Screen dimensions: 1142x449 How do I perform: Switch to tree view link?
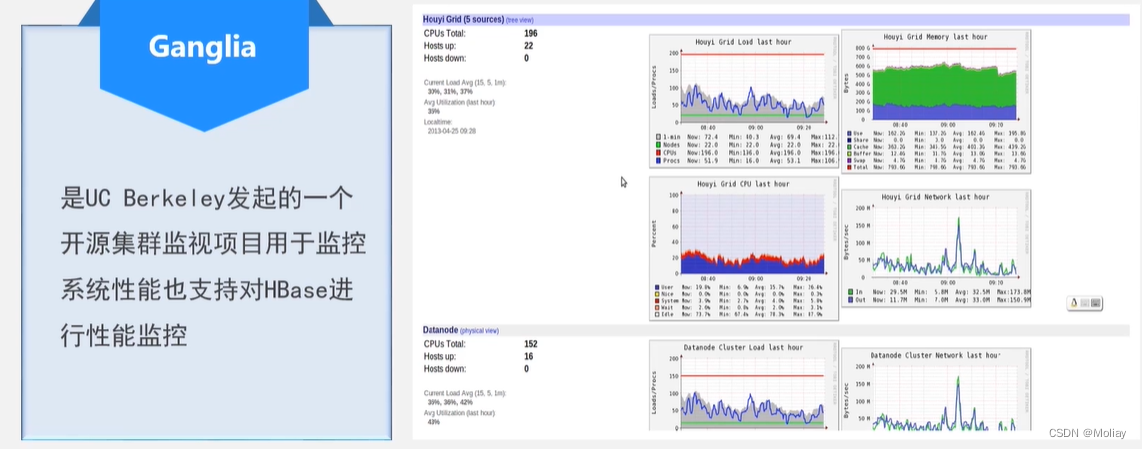pos(520,20)
